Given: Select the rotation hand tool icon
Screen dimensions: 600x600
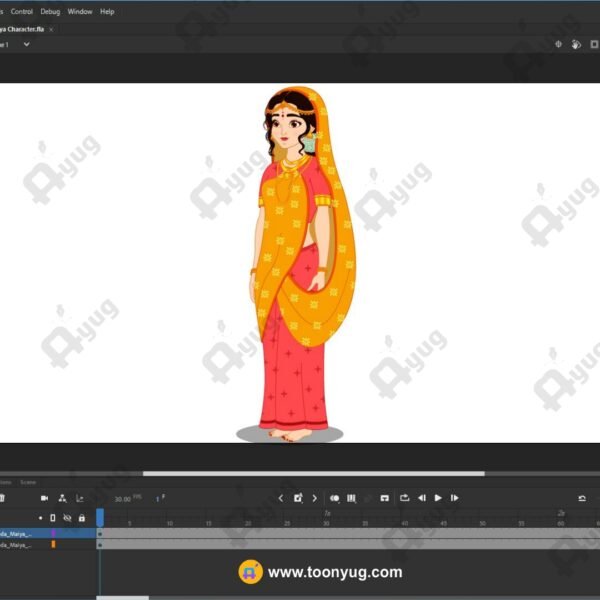Looking at the screenshot, I should point(576,44).
